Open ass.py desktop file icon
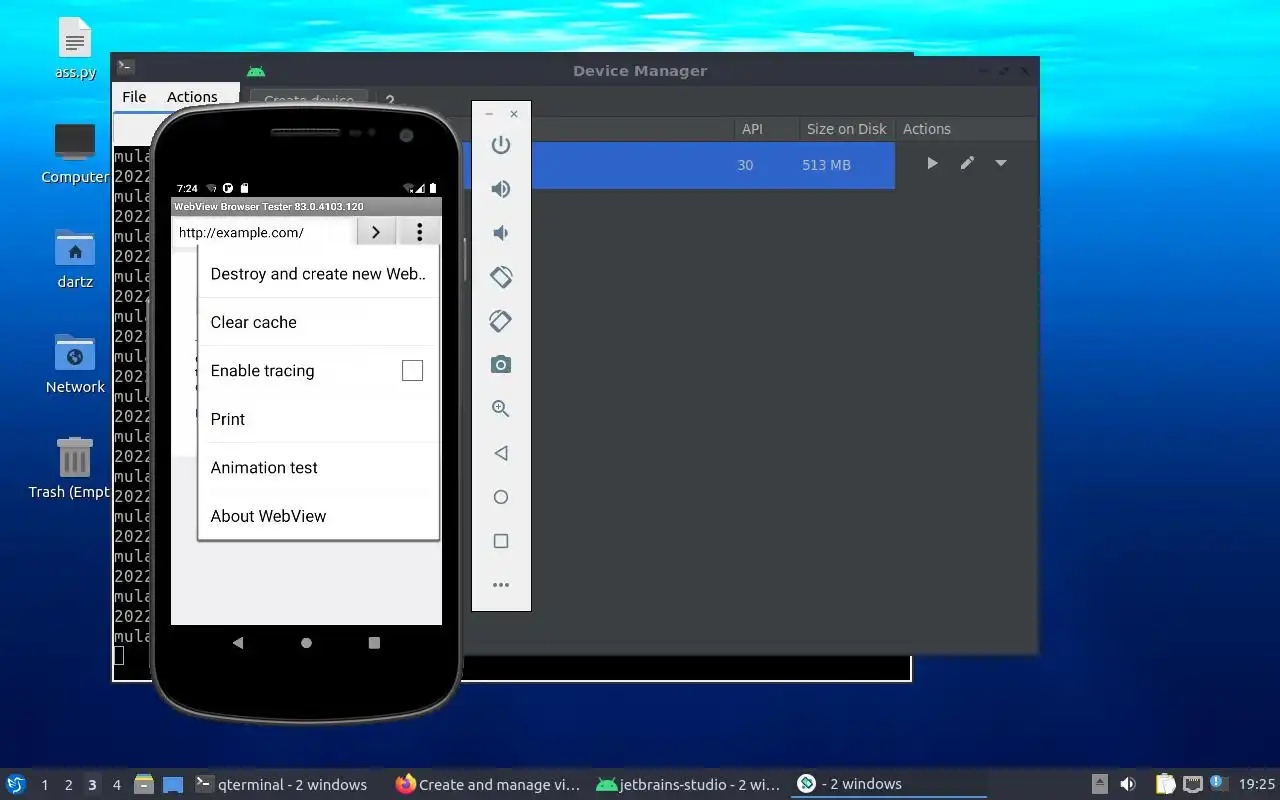 tap(75, 50)
